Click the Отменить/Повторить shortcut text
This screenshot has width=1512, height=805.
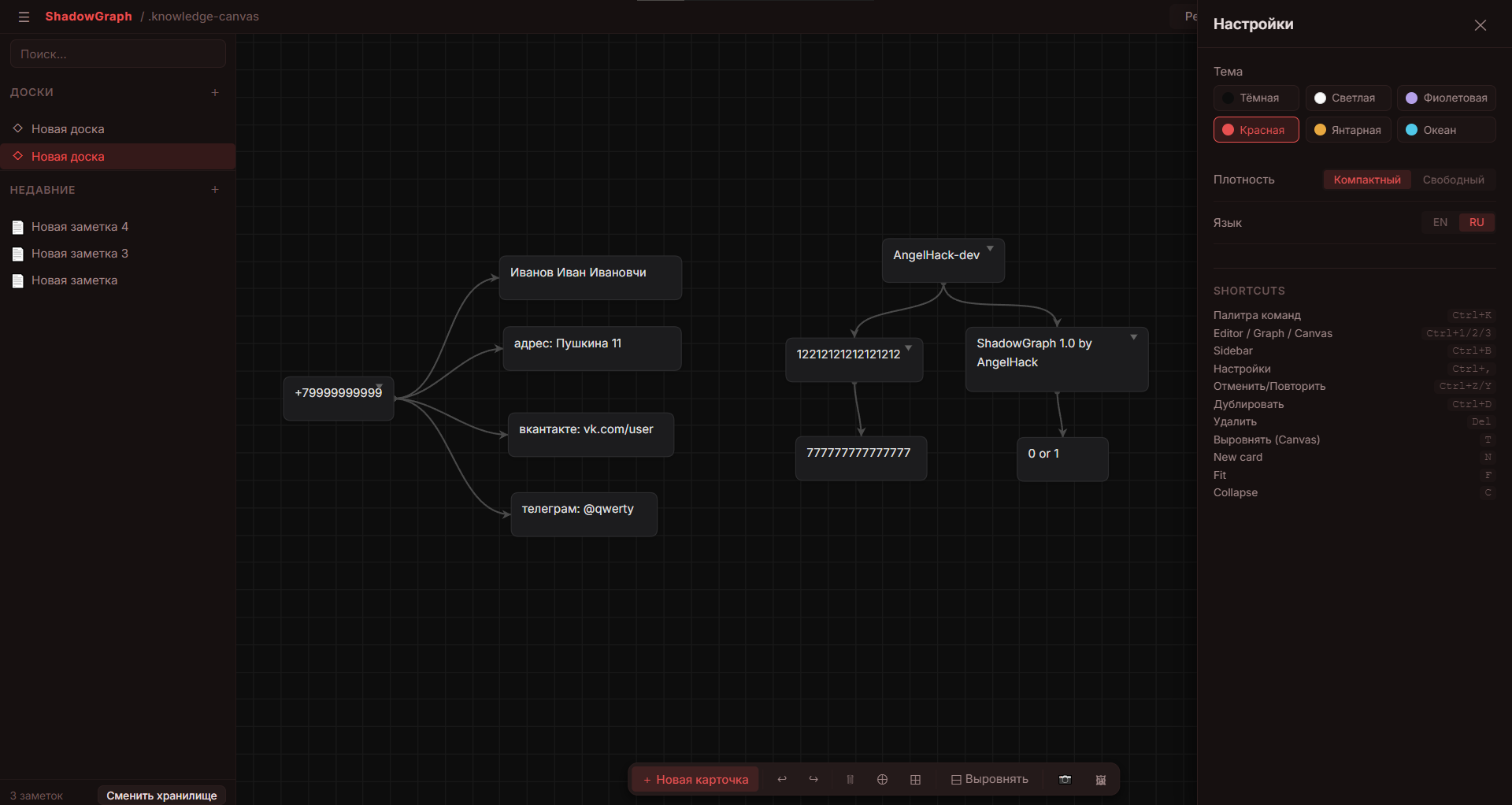click(x=1269, y=386)
